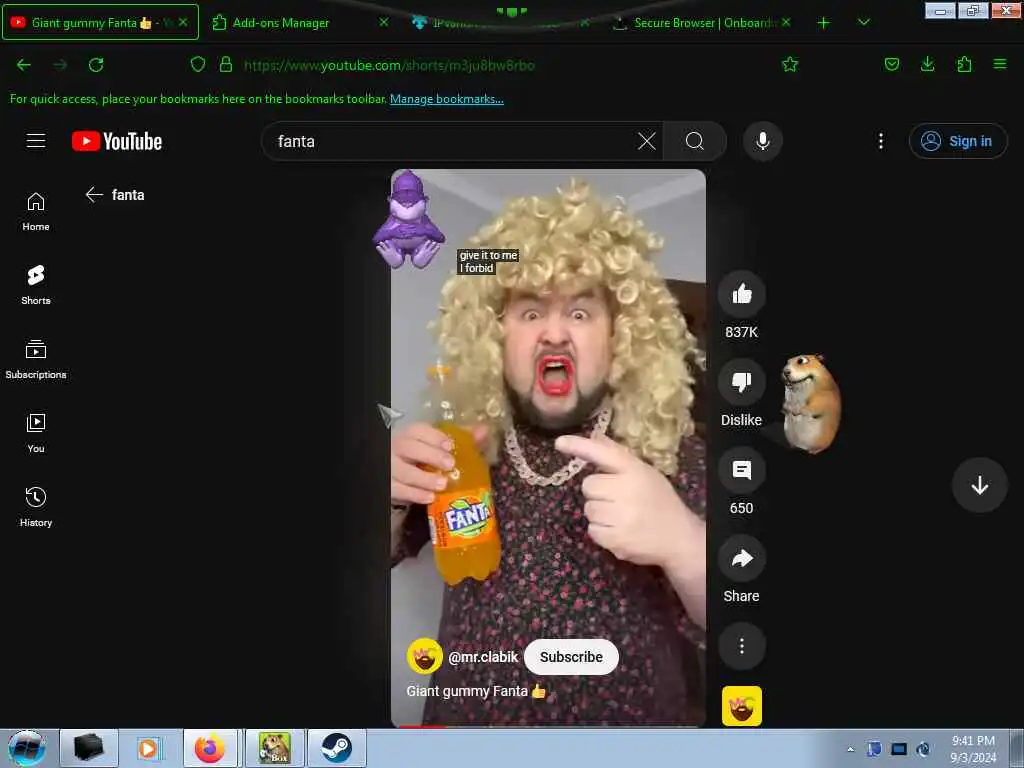Go to next Short with down arrow
Viewport: 1024px width, 768px height.
point(979,485)
